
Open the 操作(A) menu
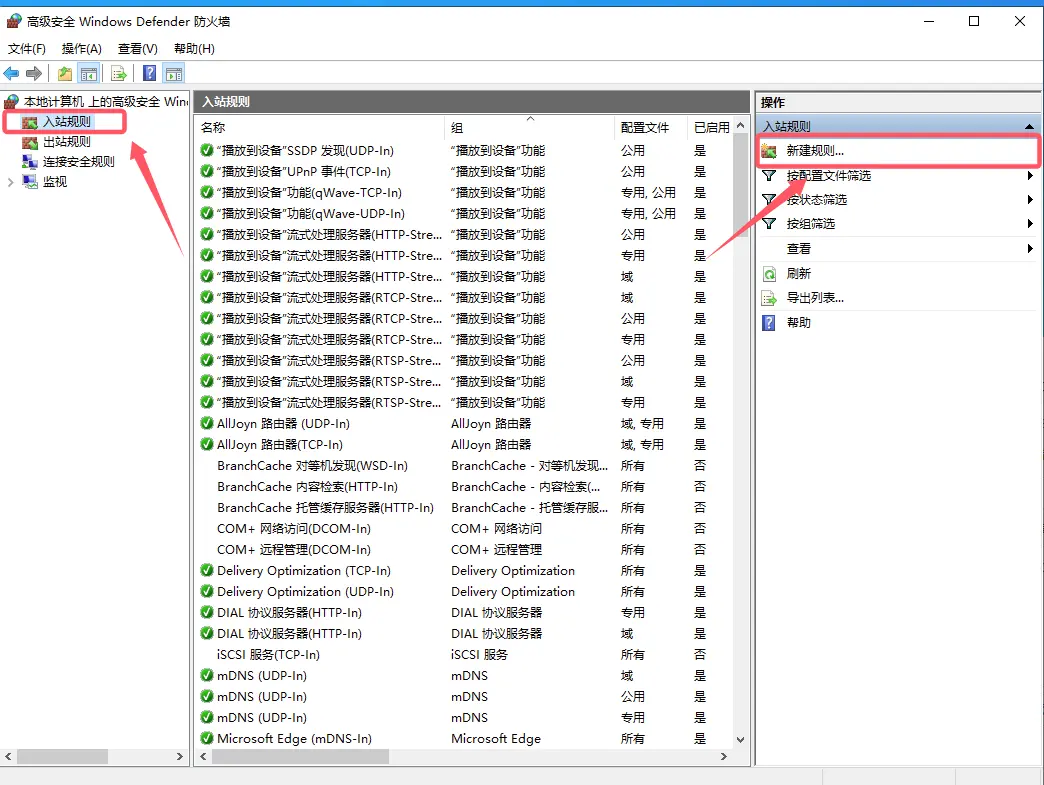point(82,49)
